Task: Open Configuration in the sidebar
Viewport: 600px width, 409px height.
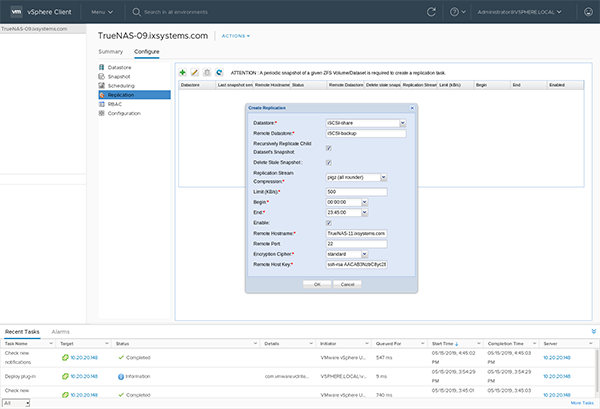Action: [124, 113]
